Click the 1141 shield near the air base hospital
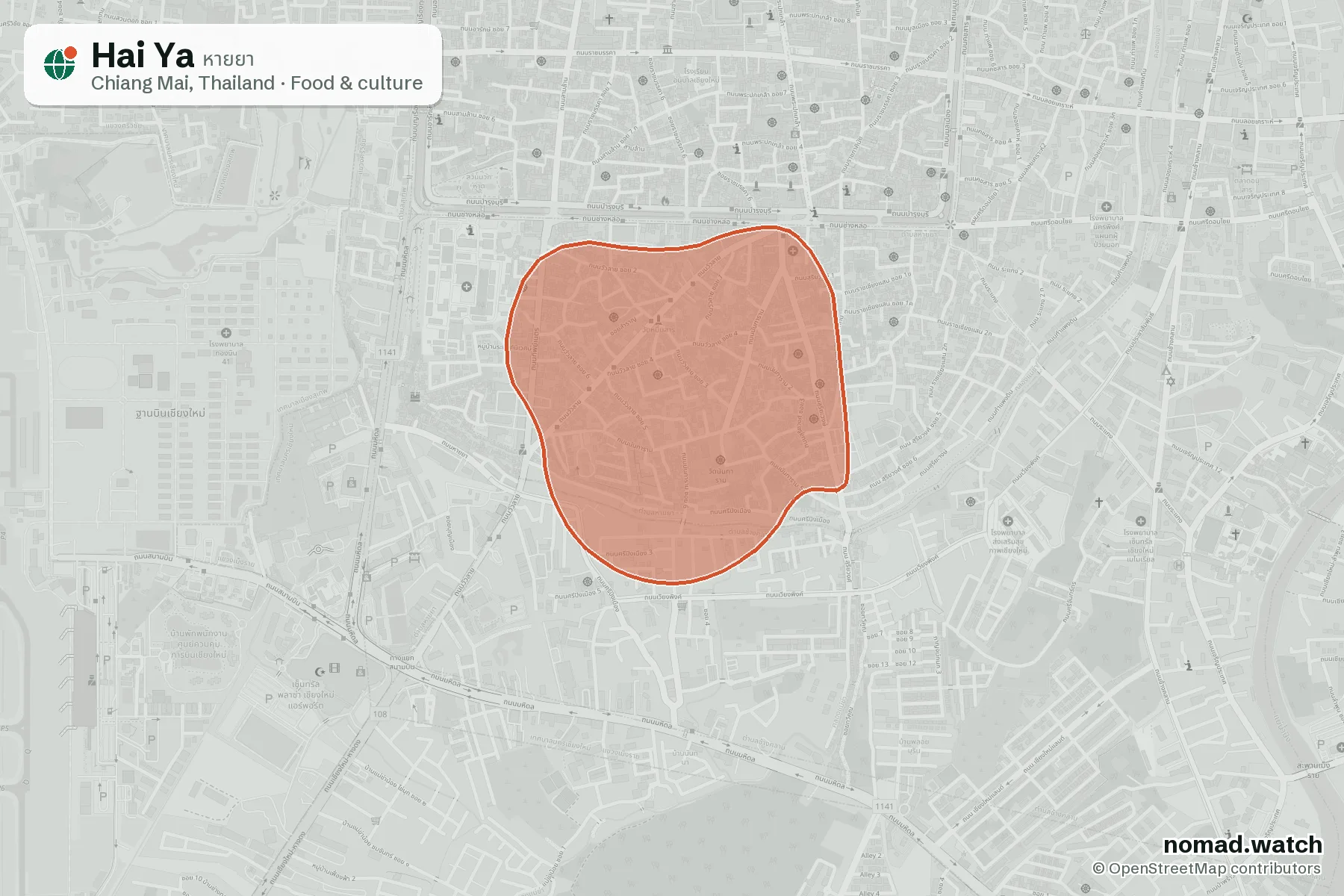This screenshot has height=896, width=1344. pyautogui.click(x=387, y=352)
